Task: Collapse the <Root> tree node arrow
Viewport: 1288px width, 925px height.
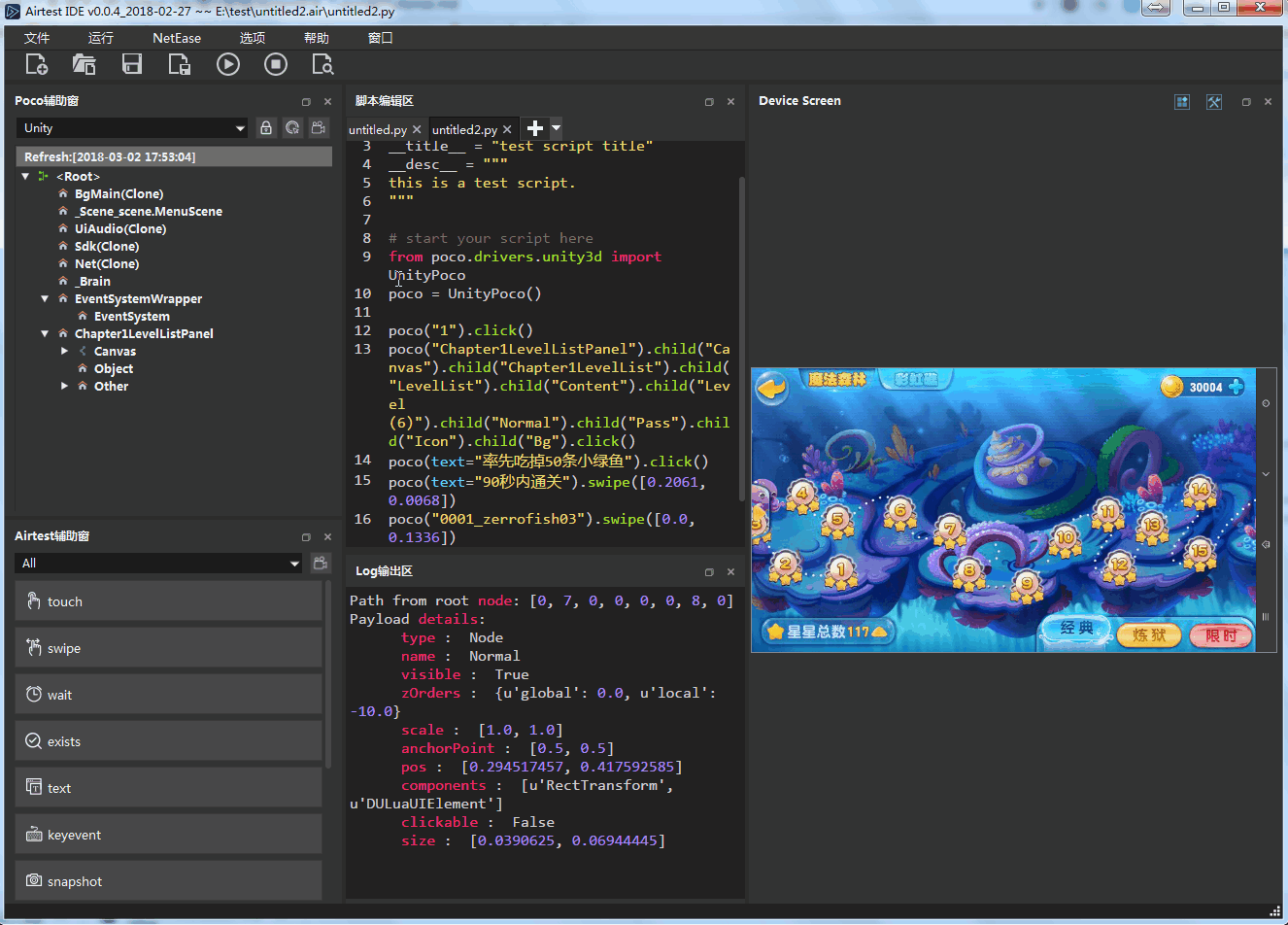Action: click(25, 176)
